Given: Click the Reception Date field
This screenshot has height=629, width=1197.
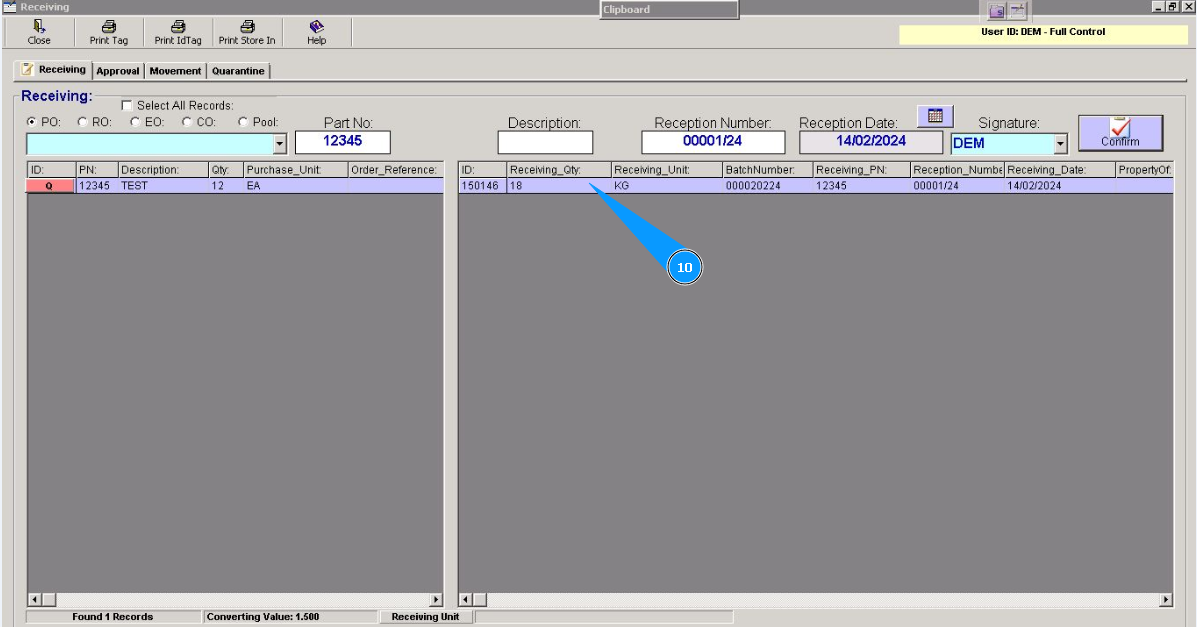Looking at the screenshot, I should click(x=871, y=142).
